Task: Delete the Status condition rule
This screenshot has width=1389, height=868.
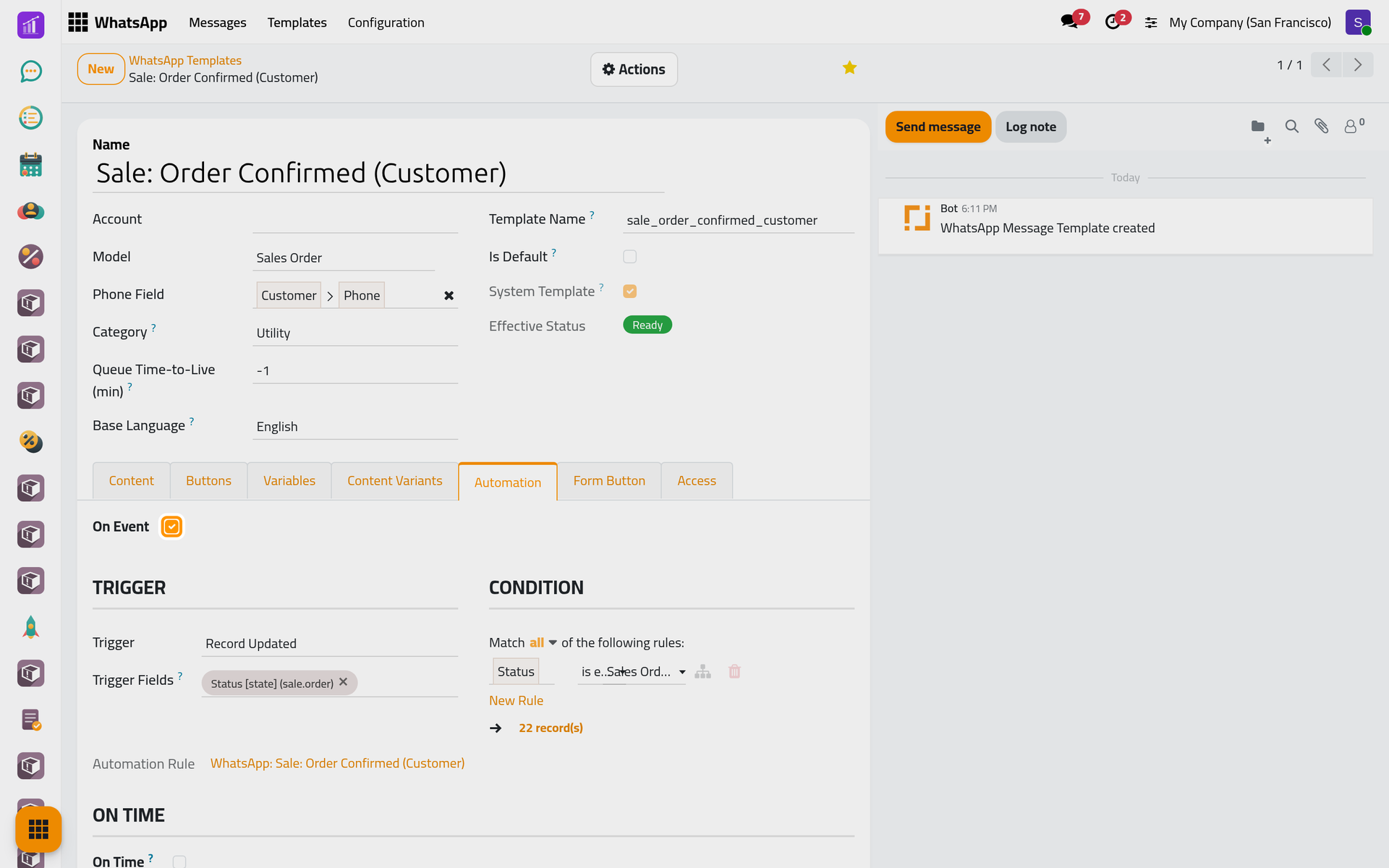Action: point(734,671)
